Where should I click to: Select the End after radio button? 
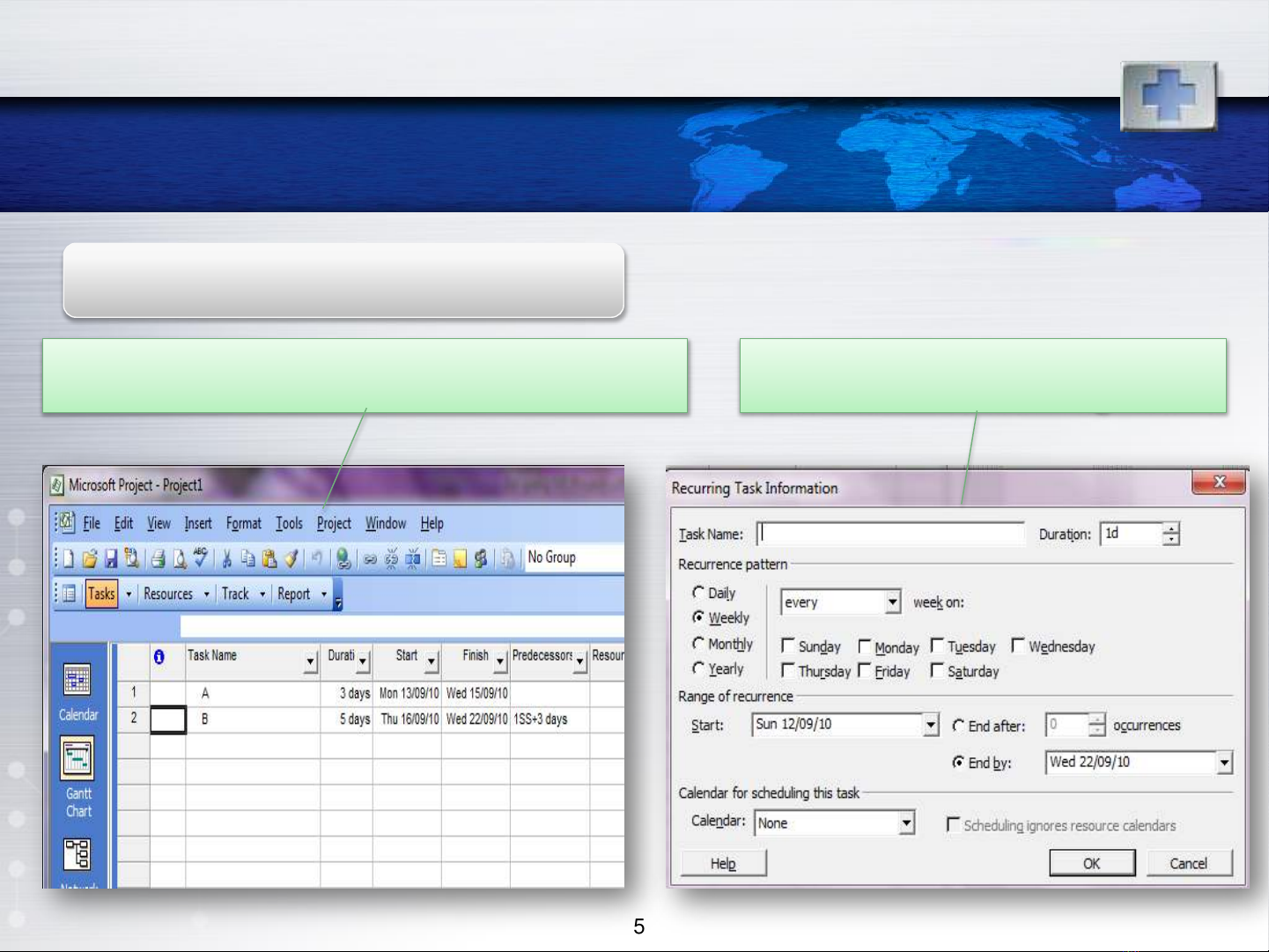[958, 726]
